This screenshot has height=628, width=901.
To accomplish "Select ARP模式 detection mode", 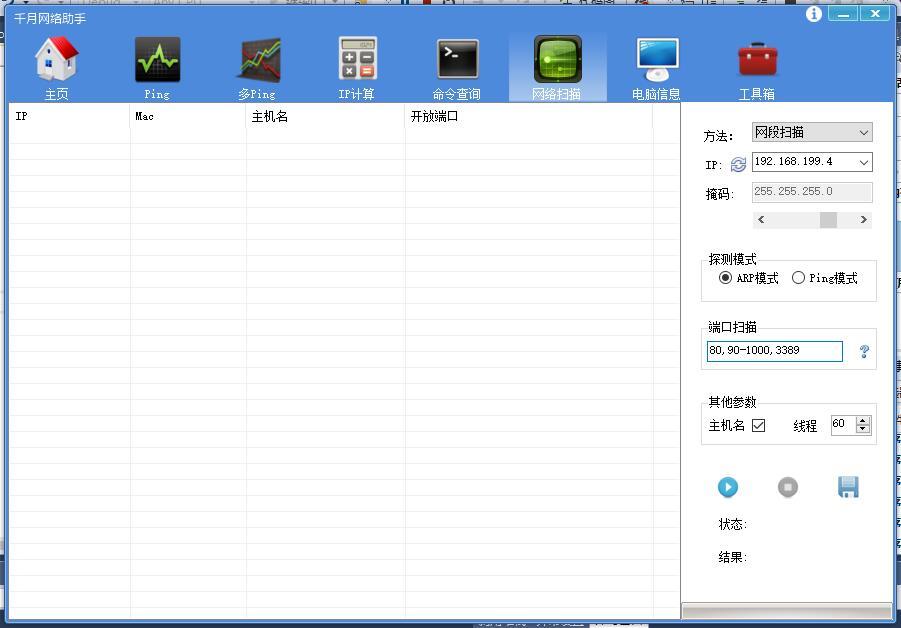I will coord(726,278).
